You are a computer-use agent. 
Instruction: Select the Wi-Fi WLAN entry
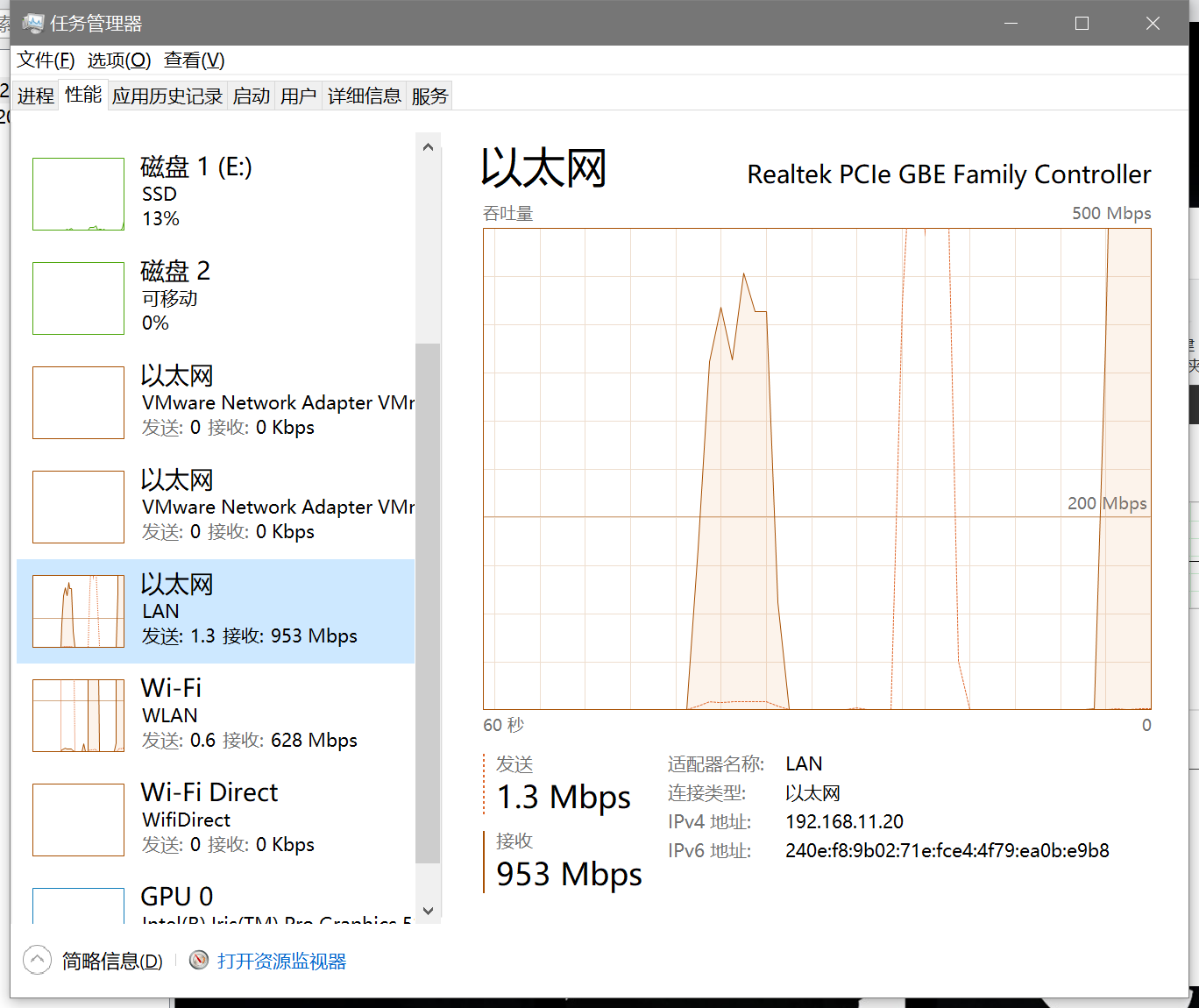216,715
